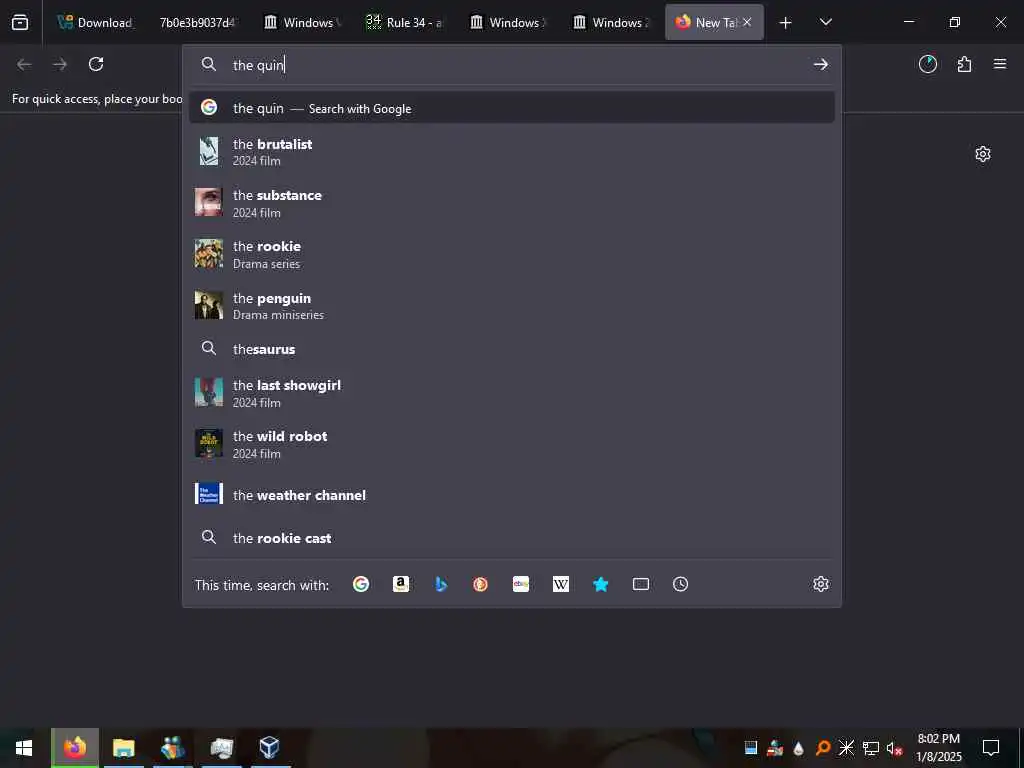This screenshot has width=1024, height=768.
Task: Click the water droplet tray icon
Action: tap(799, 748)
